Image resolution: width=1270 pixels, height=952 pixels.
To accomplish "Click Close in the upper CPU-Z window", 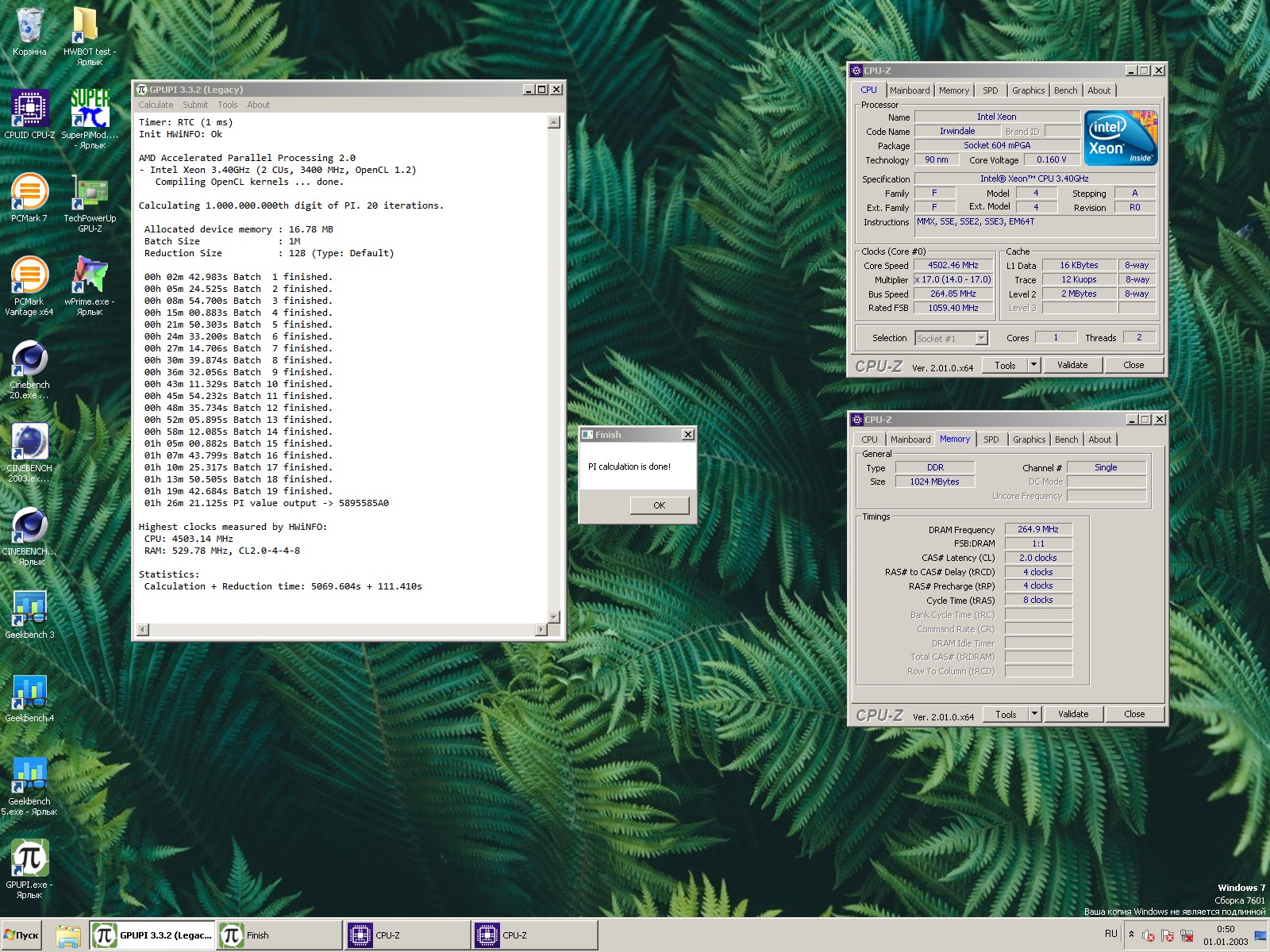I will (x=1133, y=366).
